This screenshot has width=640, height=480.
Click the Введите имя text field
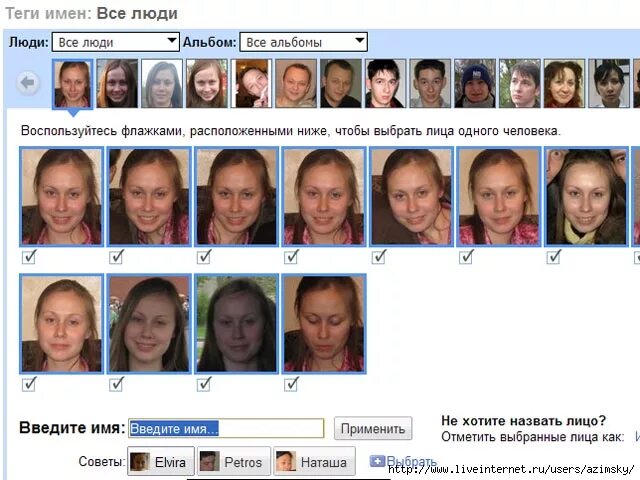(x=226, y=428)
